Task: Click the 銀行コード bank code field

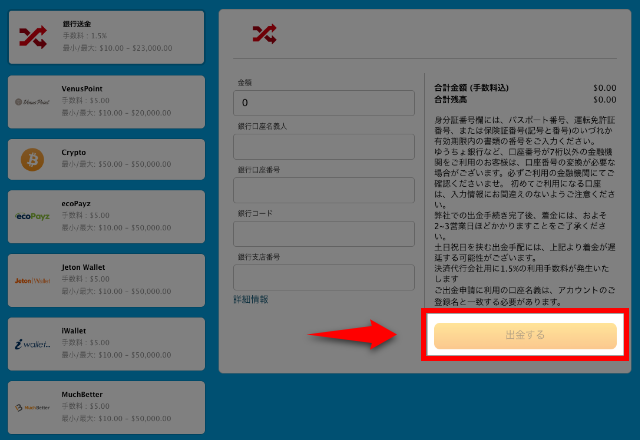Action: tap(323, 234)
